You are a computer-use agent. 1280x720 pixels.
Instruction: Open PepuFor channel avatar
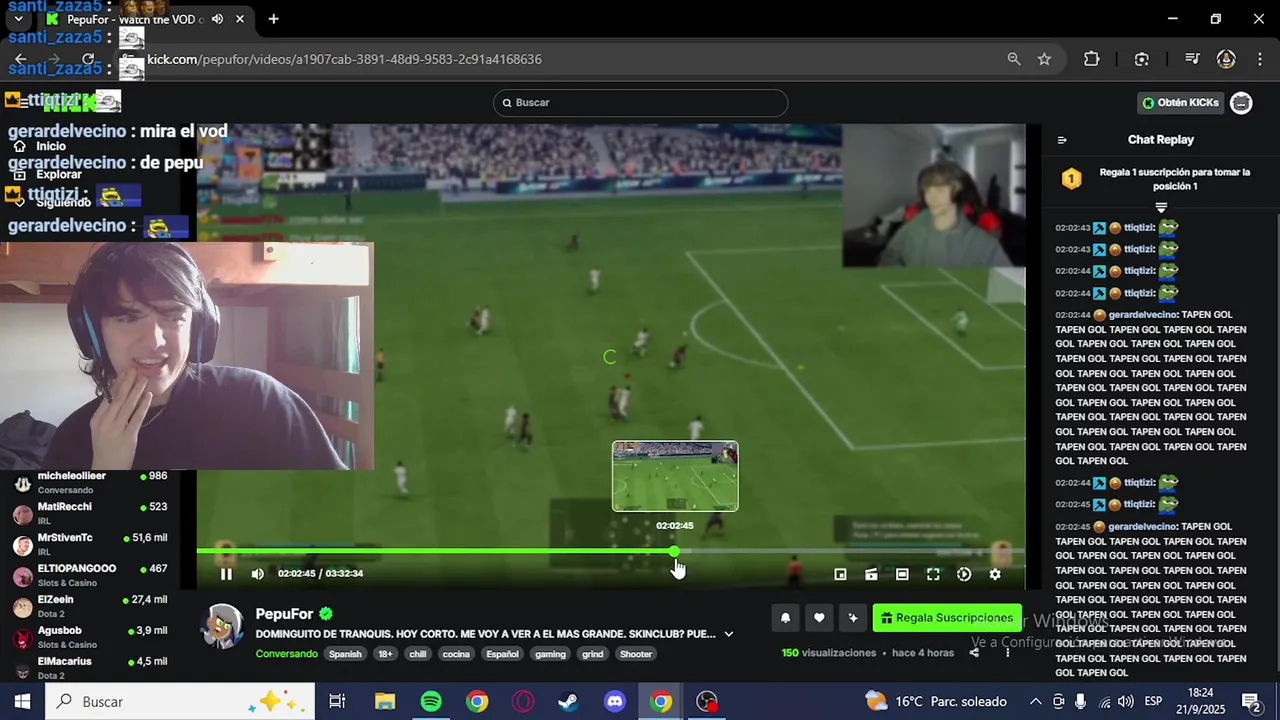[222, 627]
